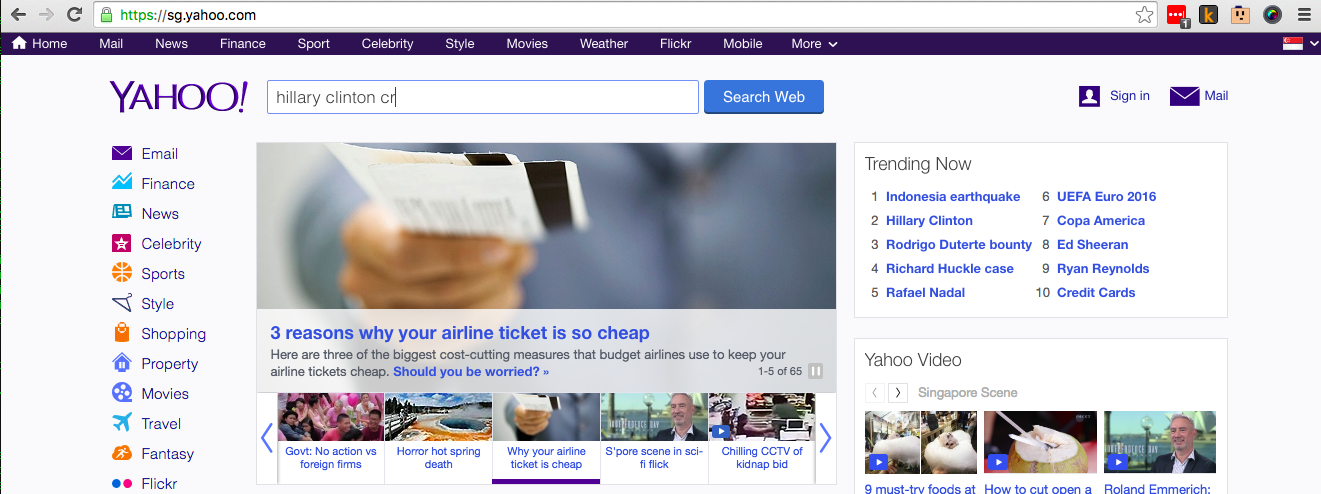1321x494 pixels.
Task: Click the Property house icon in the sidebar
Action: pyautogui.click(x=122, y=363)
